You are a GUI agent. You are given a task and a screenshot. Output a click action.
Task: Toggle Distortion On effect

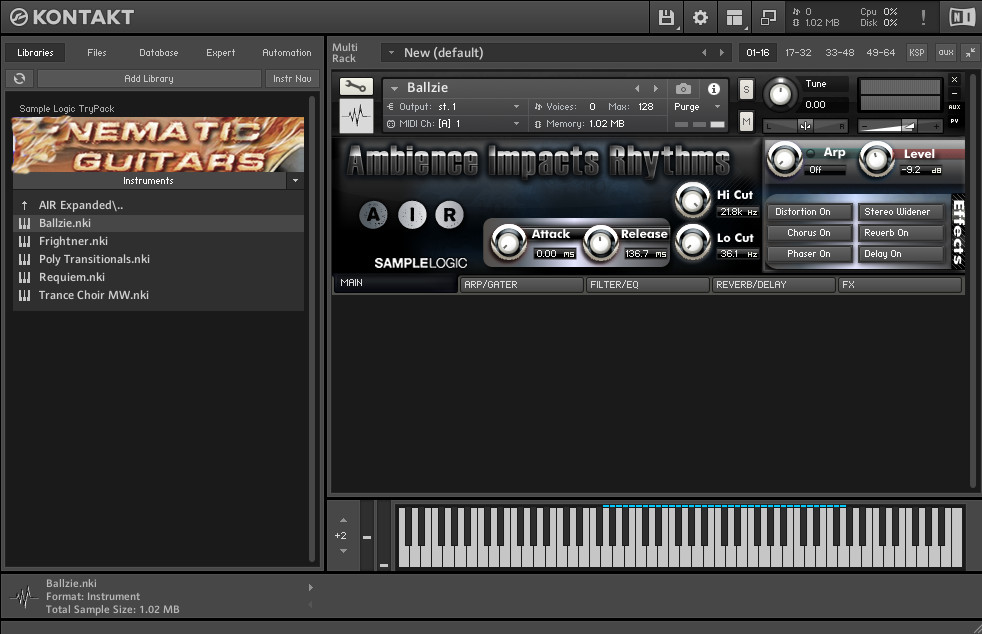pos(810,212)
